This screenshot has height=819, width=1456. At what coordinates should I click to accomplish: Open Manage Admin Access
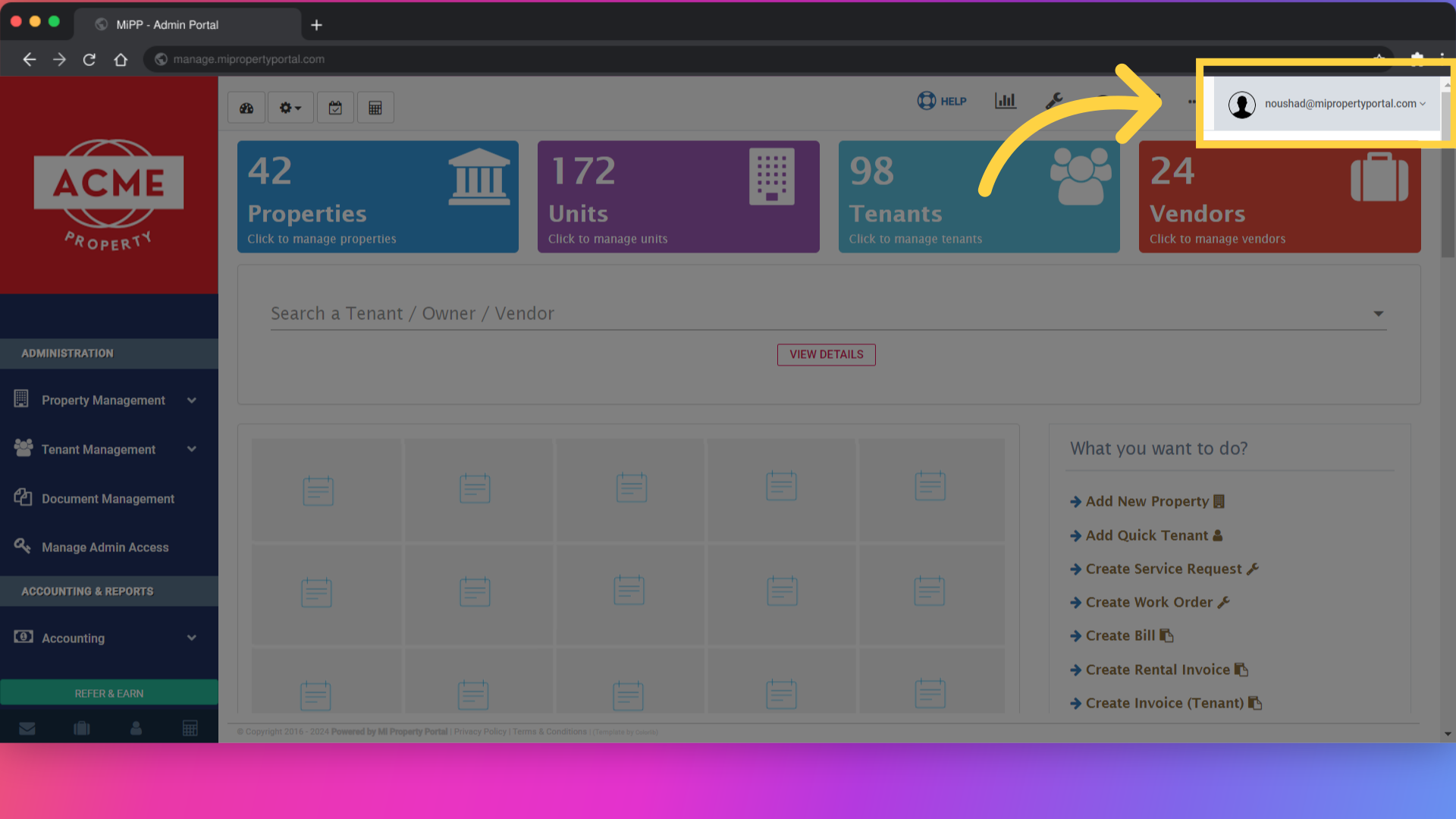[x=105, y=547]
